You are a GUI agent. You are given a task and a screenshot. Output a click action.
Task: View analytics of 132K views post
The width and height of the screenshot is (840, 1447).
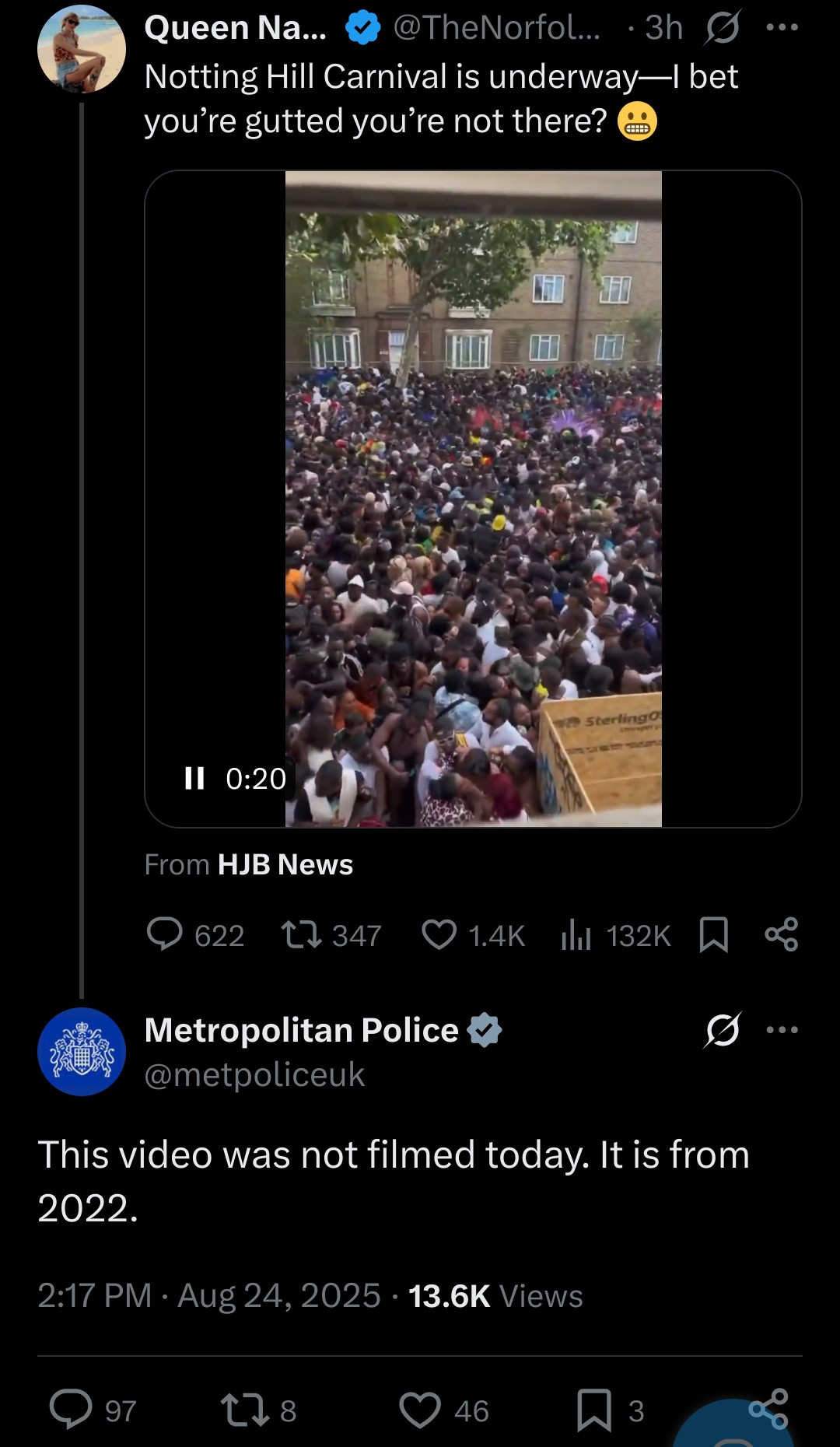tap(576, 934)
